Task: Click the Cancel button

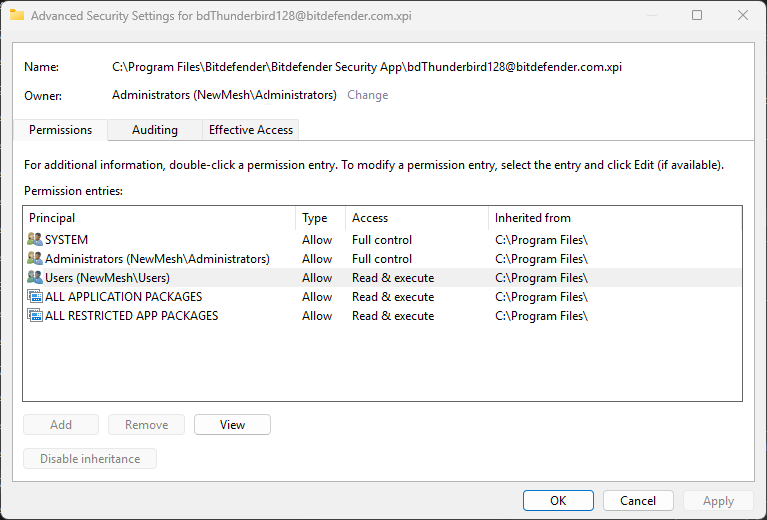Action: [x=638, y=501]
